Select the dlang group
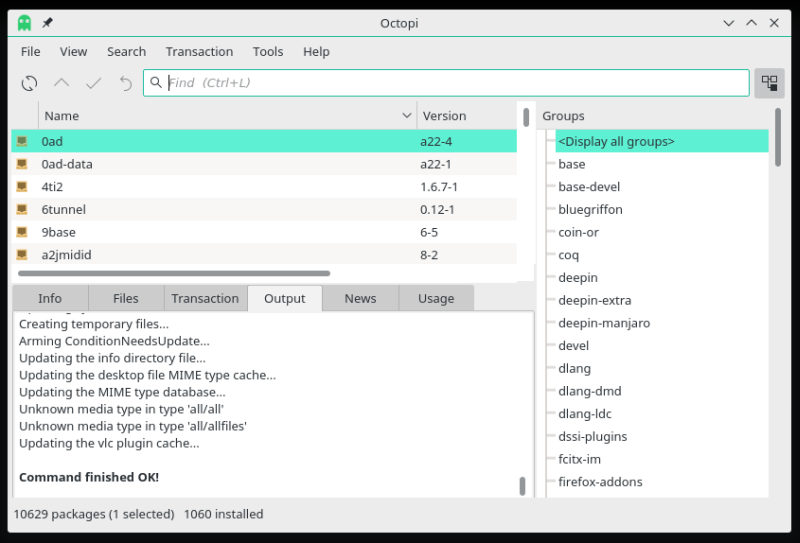800x543 pixels. click(x=574, y=368)
